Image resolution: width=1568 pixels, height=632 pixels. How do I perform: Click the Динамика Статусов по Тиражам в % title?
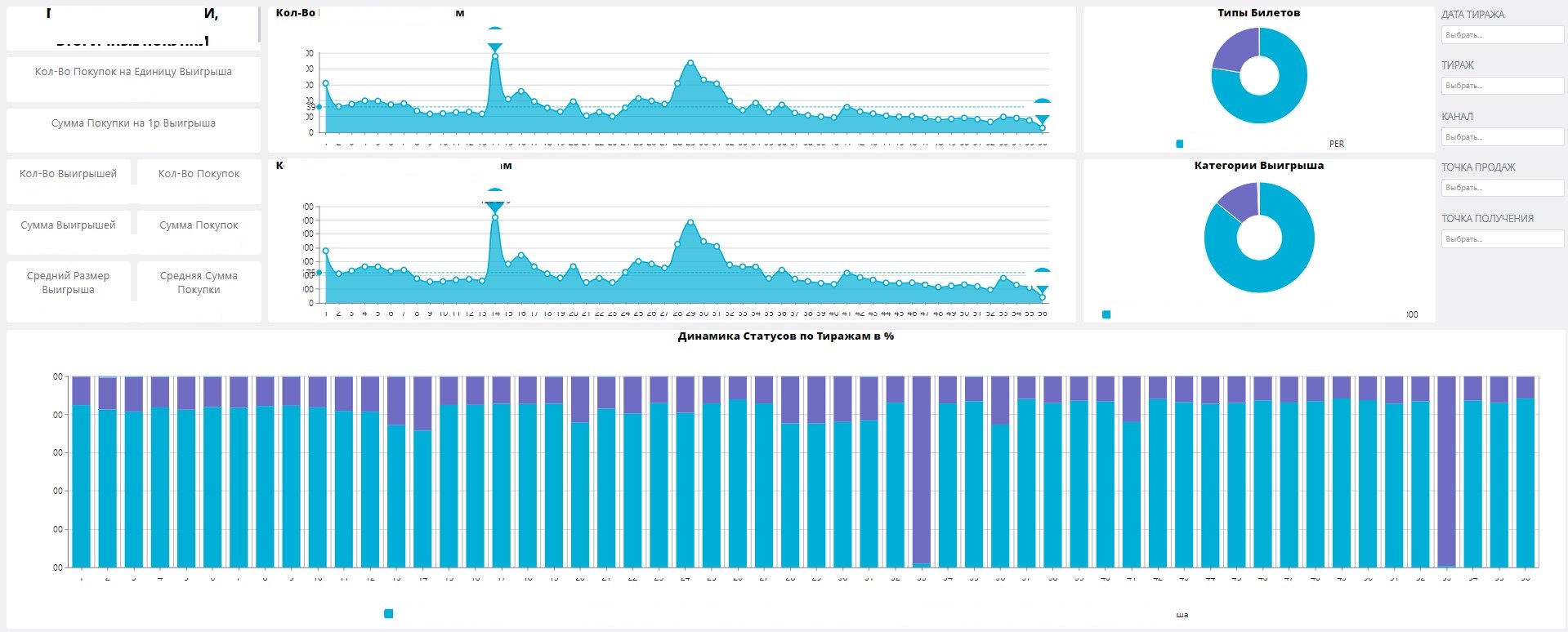point(785,336)
